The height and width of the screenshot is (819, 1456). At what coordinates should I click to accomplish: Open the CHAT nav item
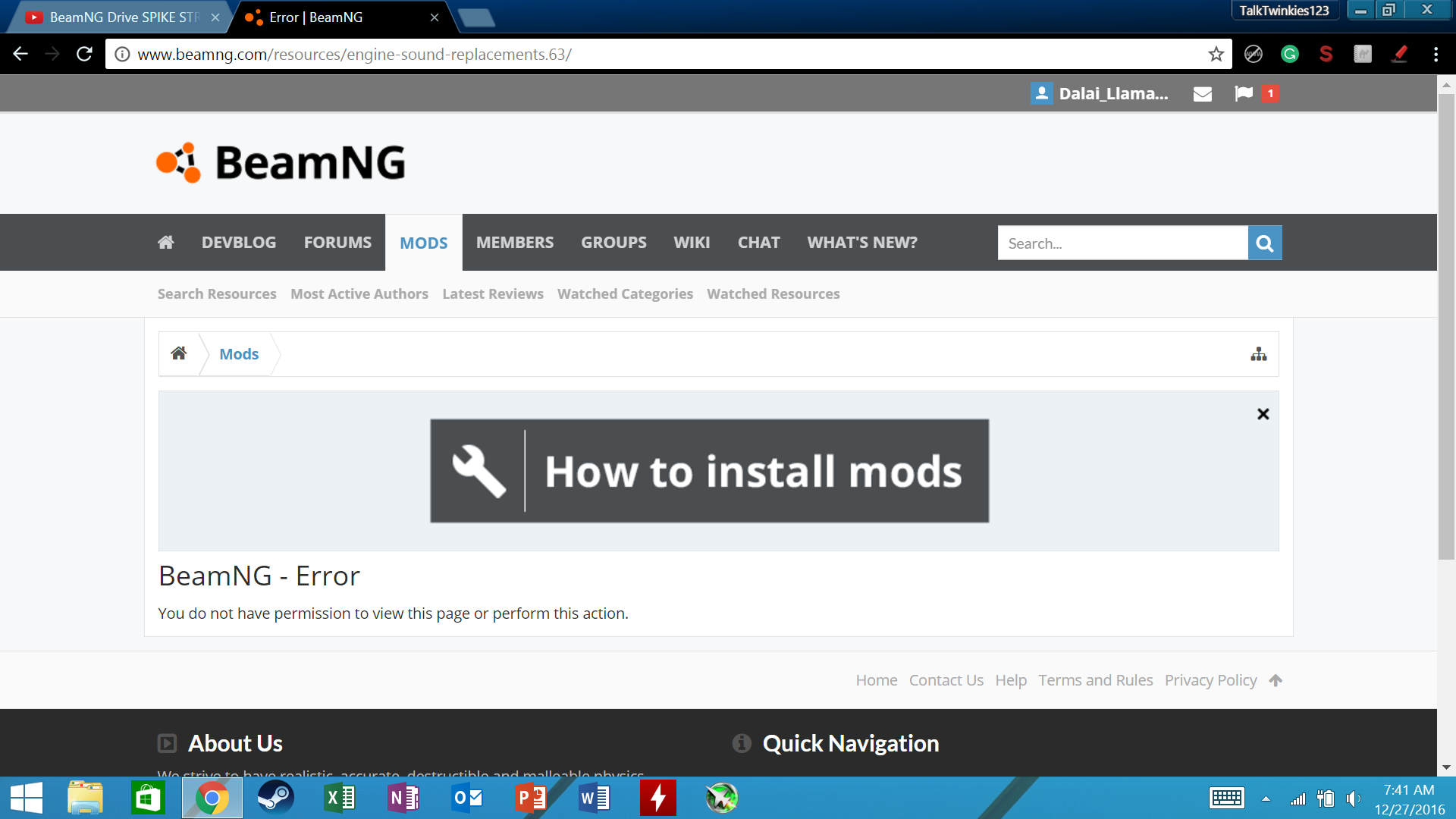coord(758,242)
